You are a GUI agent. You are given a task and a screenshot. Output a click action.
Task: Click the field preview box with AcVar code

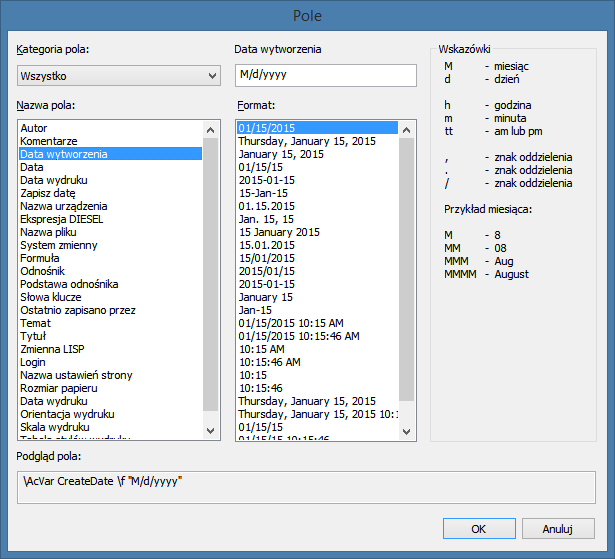point(306,486)
